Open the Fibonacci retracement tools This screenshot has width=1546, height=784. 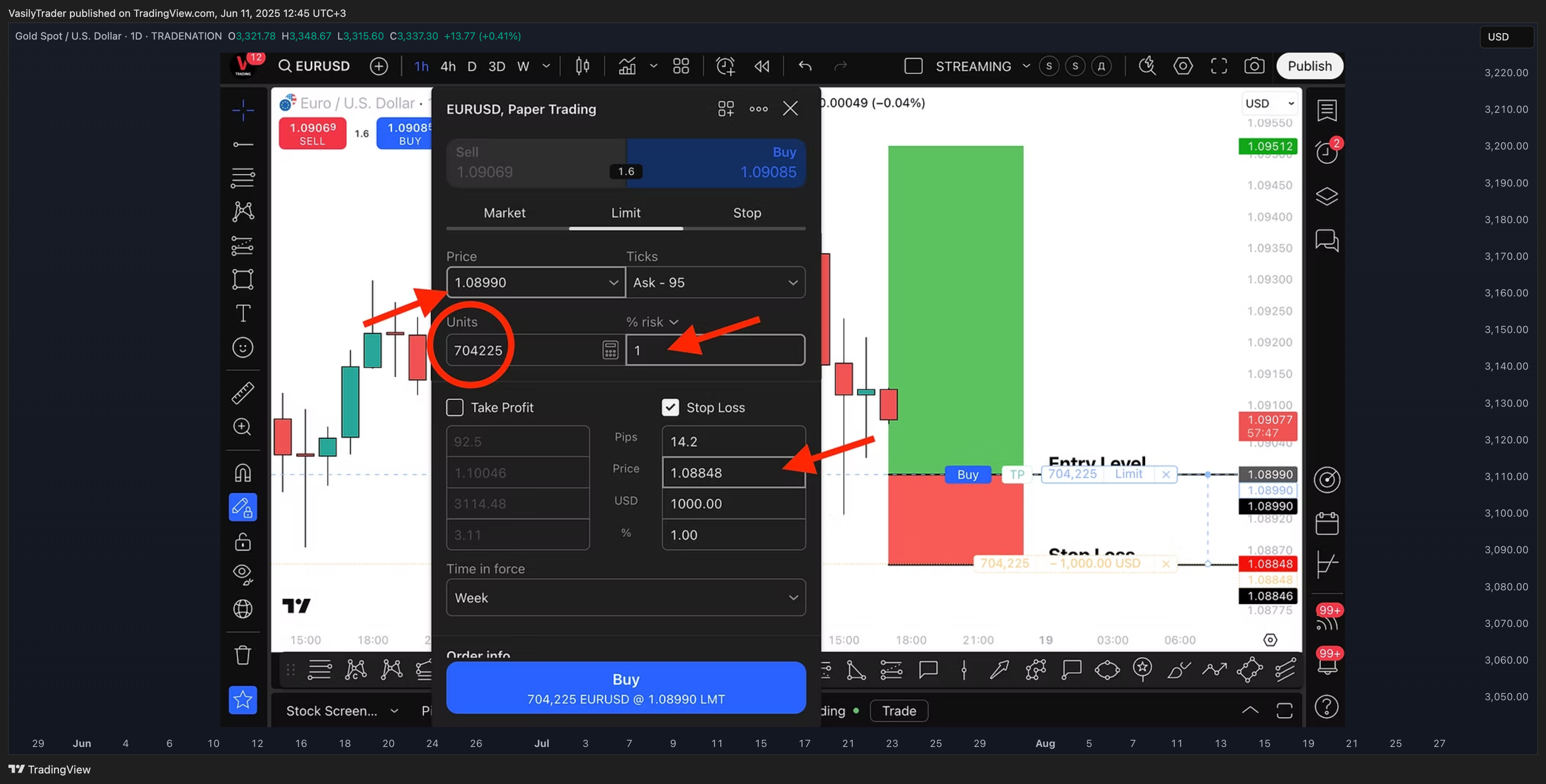243,178
